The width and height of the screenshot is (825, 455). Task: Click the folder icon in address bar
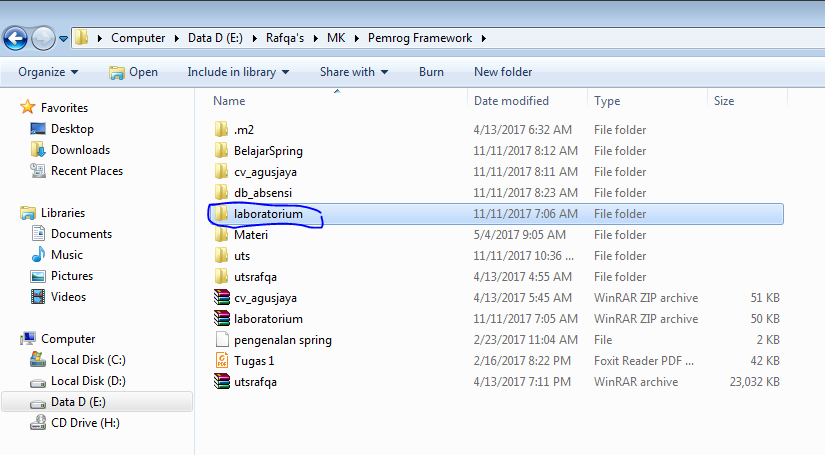pos(82,38)
